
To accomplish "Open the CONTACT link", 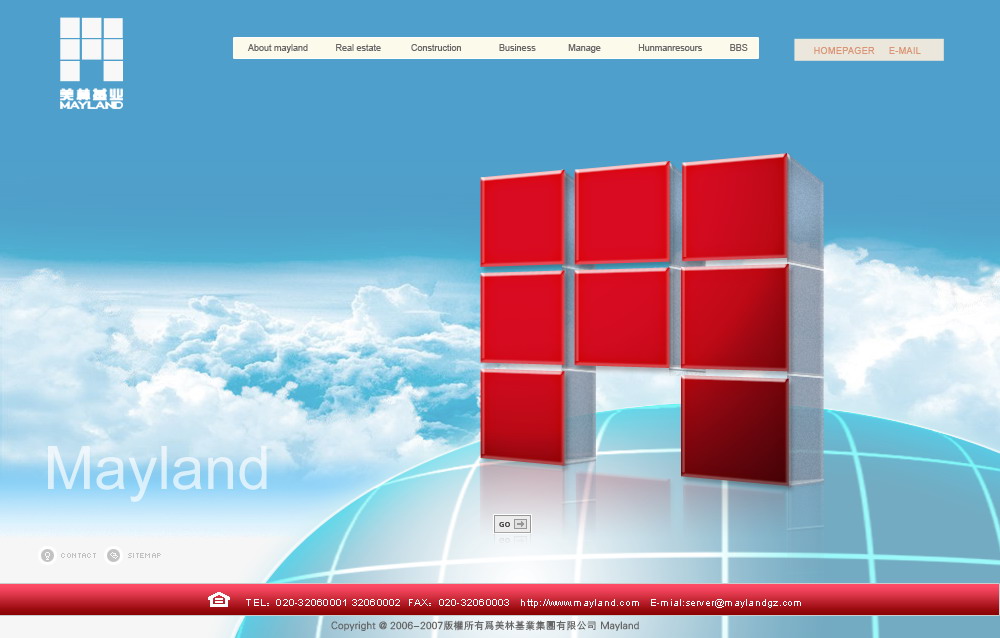I will click(x=78, y=556).
